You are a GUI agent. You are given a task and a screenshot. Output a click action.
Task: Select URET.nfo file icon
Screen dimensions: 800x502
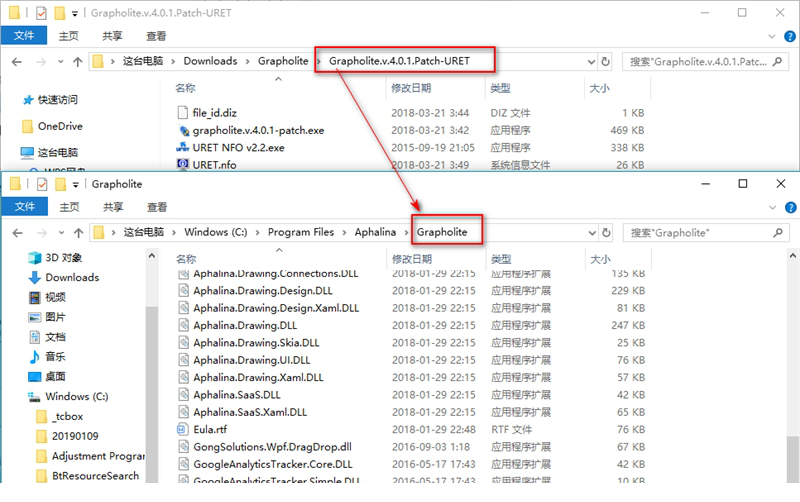click(x=183, y=164)
